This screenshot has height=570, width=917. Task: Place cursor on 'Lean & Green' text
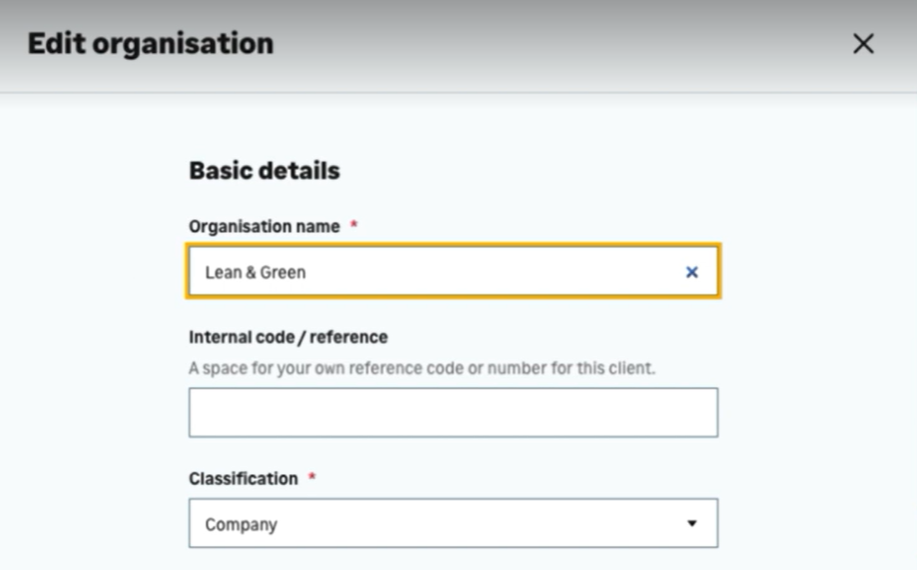coord(255,272)
